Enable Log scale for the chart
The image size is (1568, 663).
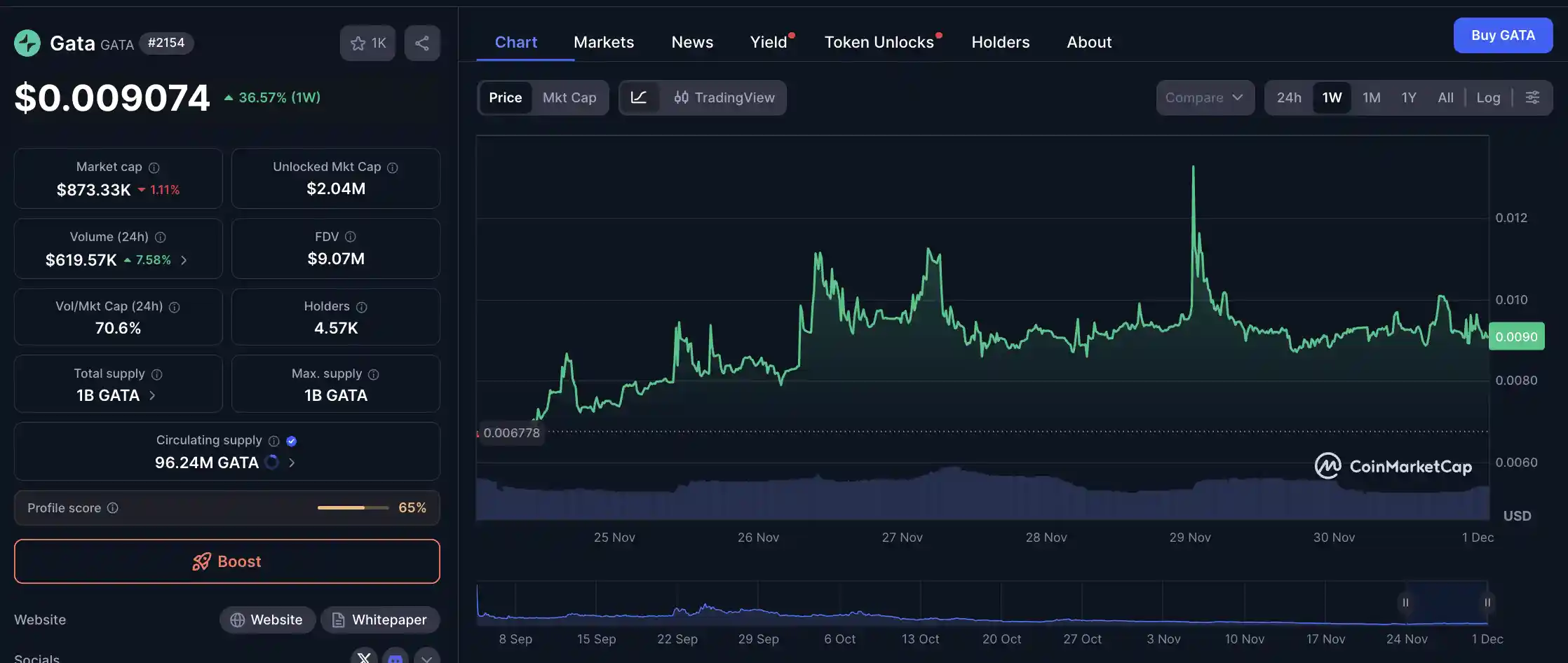coord(1488,97)
